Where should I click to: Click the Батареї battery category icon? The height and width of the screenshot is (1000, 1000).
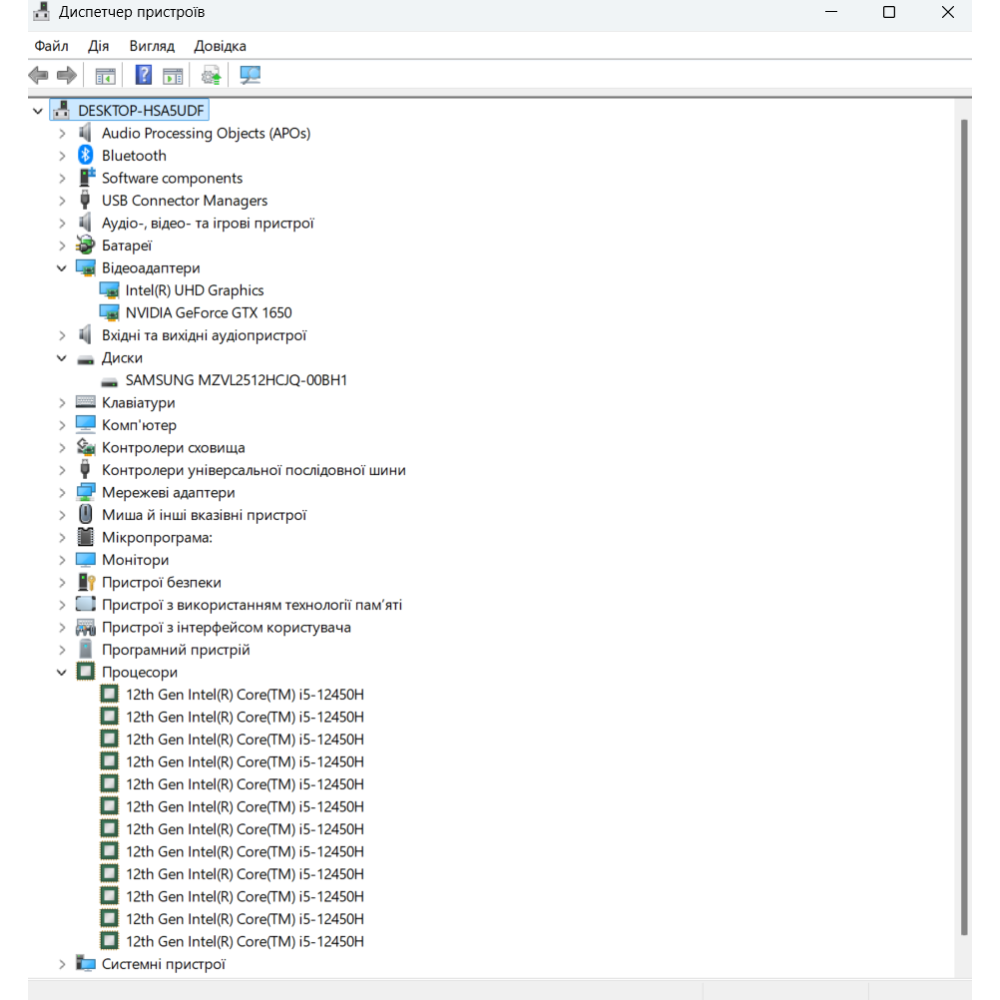86,246
